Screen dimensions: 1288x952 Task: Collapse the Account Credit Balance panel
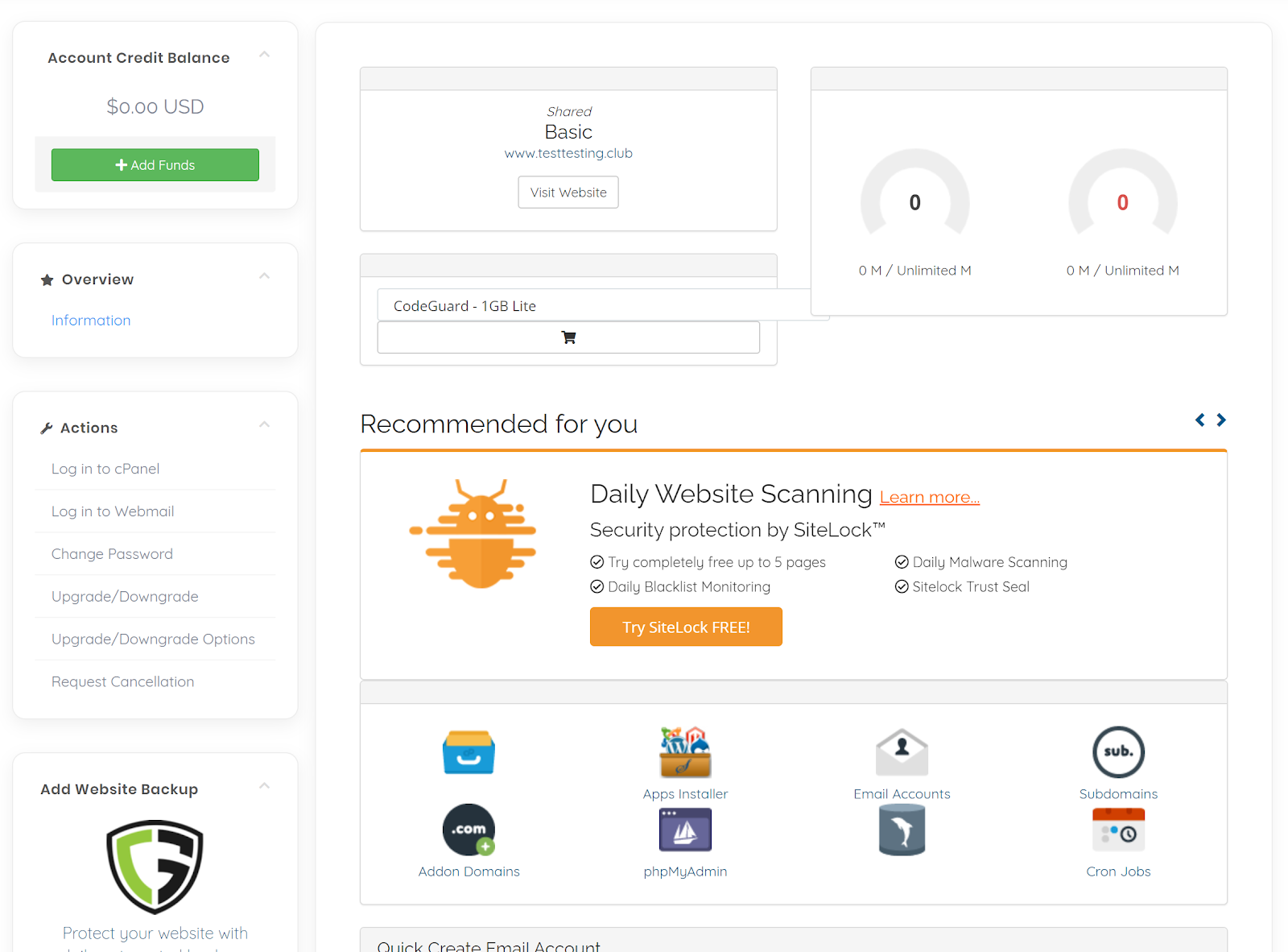pos(264,55)
